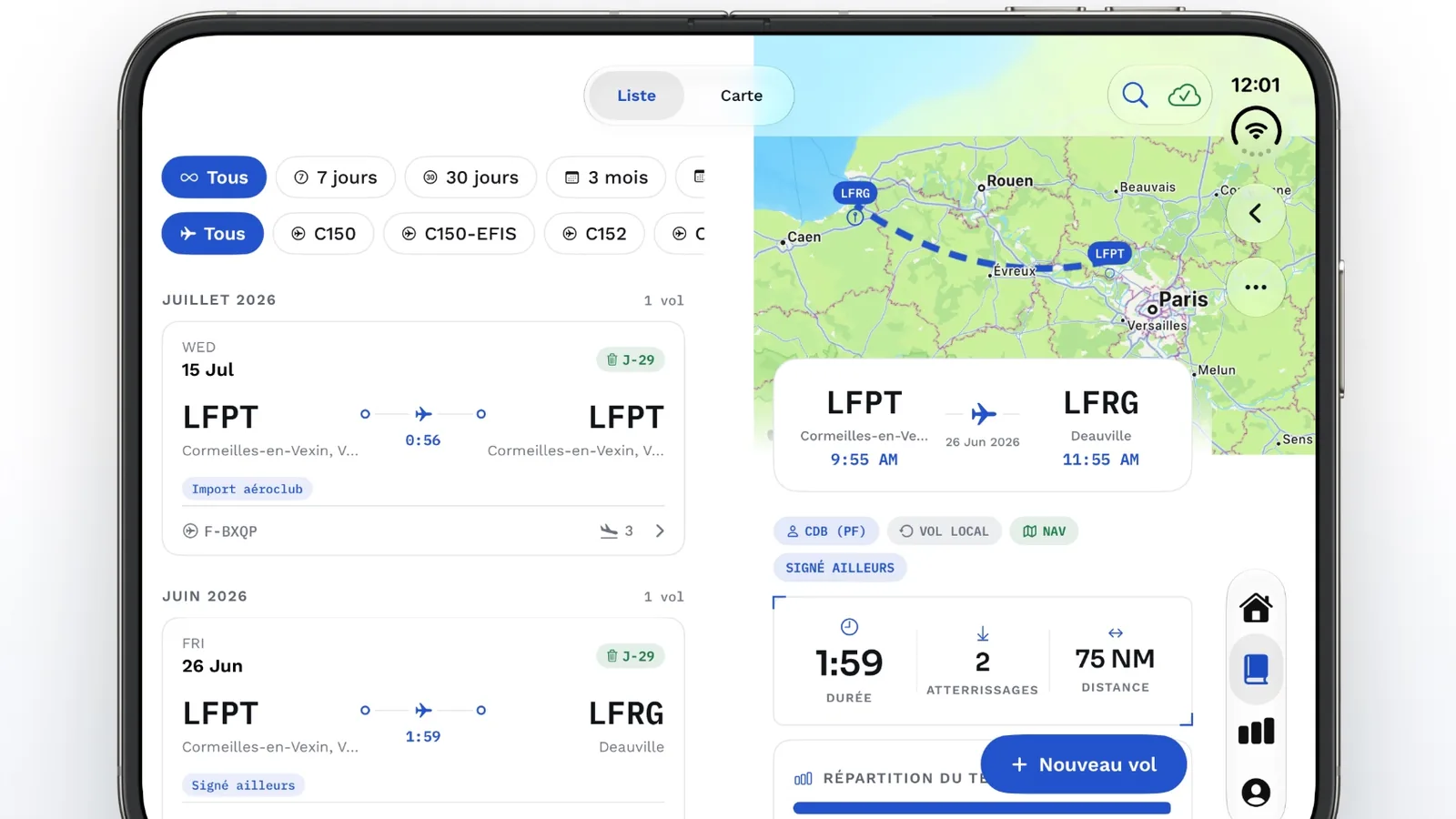
Task: Tap the CDB (PF) role chip
Action: pyautogui.click(x=826, y=531)
